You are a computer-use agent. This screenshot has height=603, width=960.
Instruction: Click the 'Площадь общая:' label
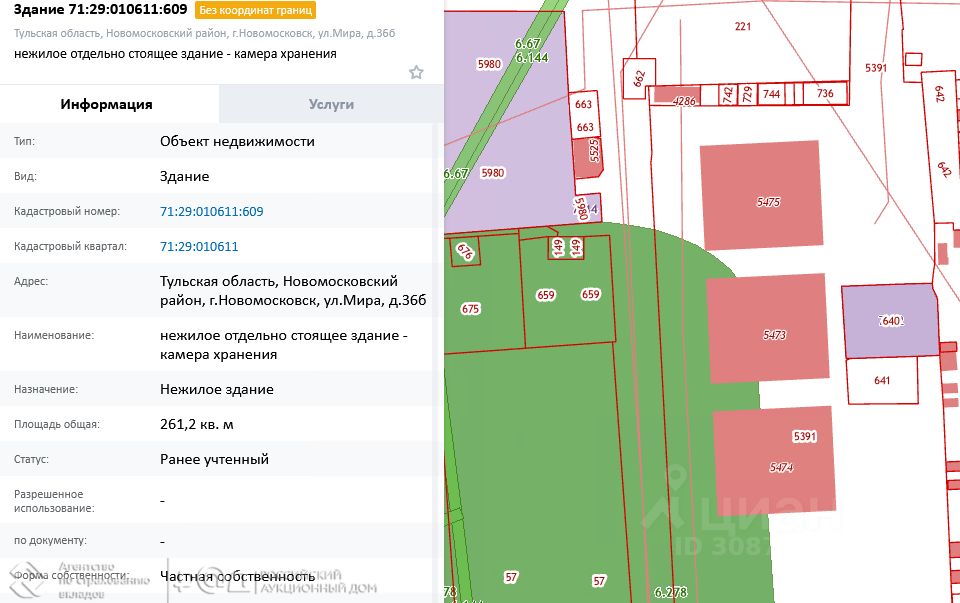56,424
